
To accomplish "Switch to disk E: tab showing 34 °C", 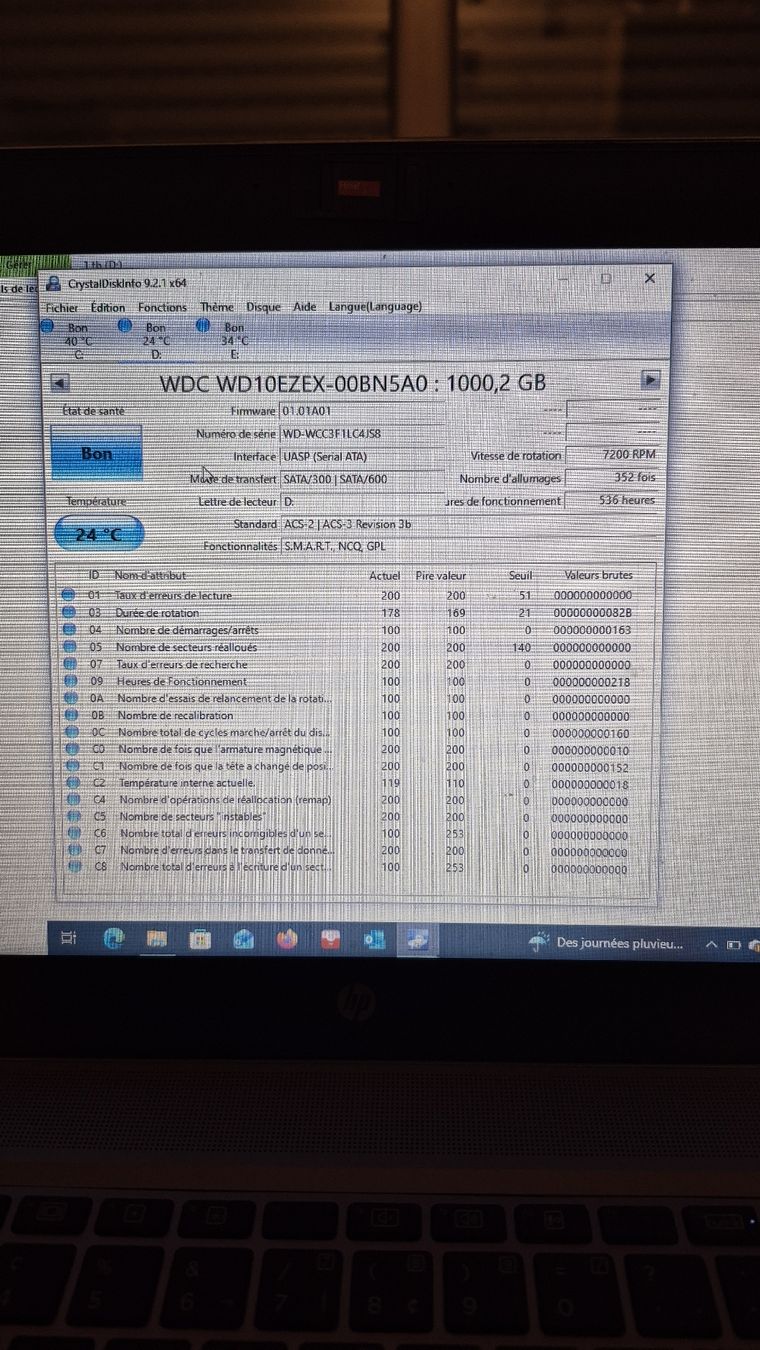I will click(233, 339).
